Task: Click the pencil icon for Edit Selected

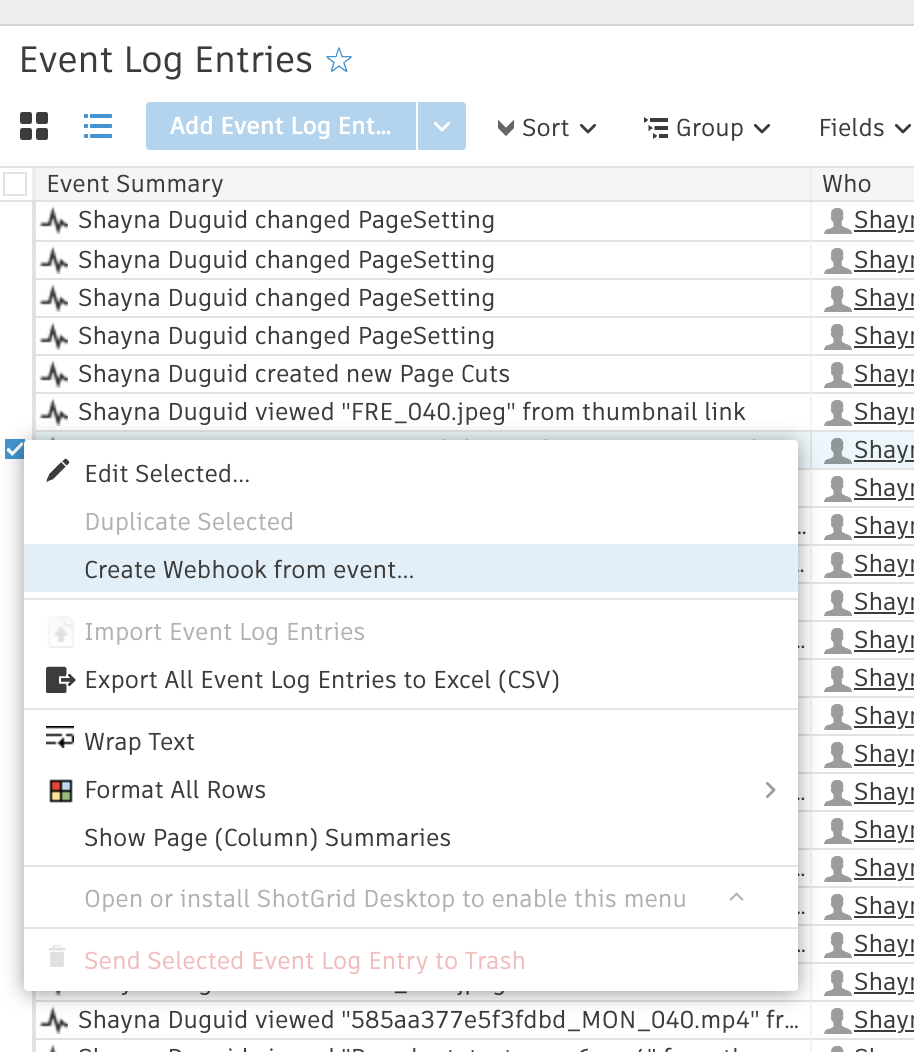Action: click(59, 472)
